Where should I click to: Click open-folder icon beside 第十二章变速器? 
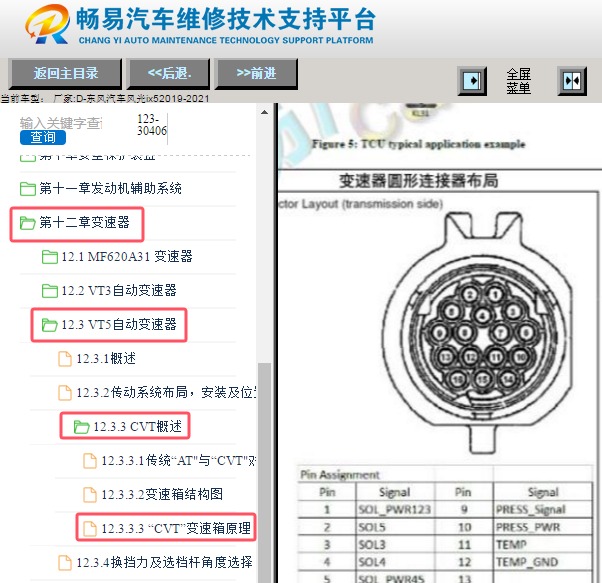28,223
